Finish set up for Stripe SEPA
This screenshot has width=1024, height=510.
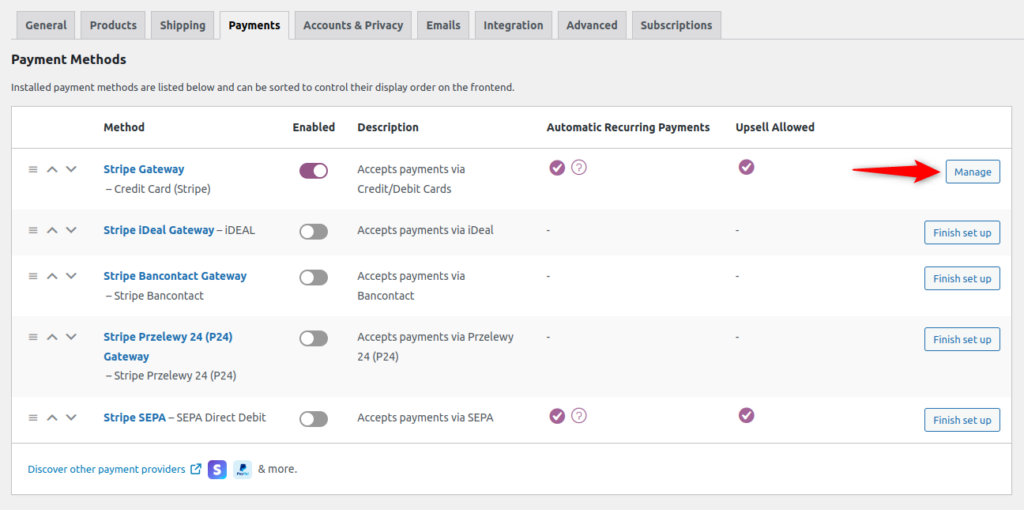(962, 420)
